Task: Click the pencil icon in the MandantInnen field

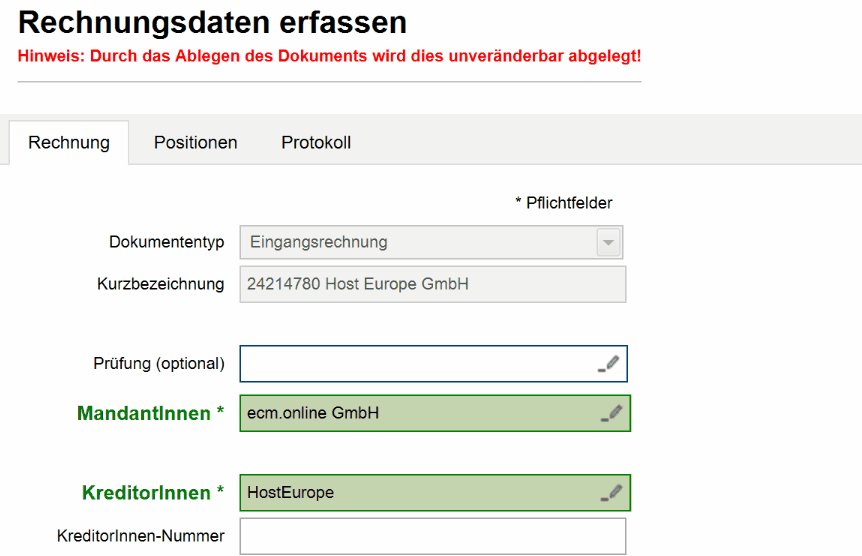Action: 611,413
